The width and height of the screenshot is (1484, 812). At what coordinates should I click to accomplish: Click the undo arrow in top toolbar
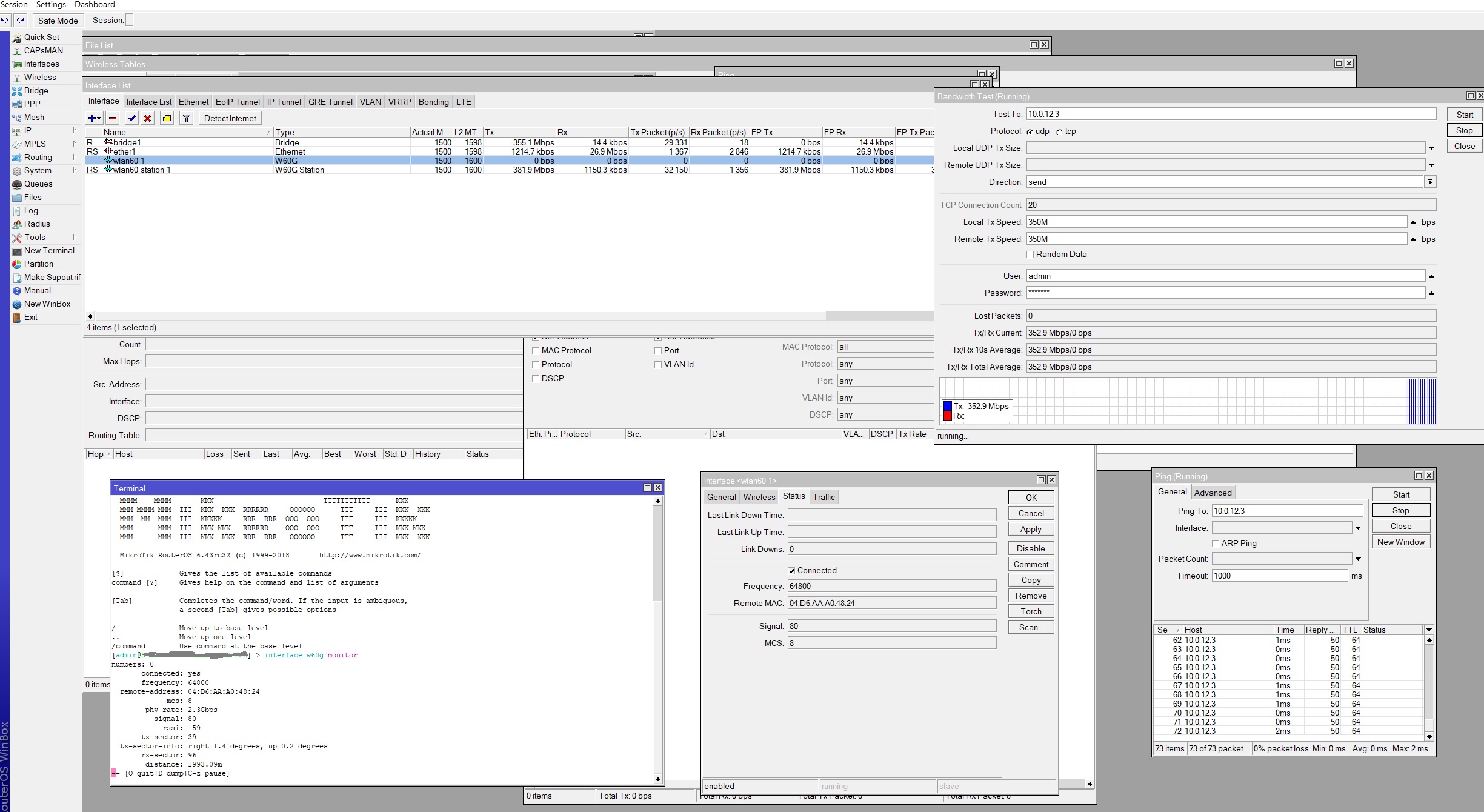pyautogui.click(x=5, y=20)
